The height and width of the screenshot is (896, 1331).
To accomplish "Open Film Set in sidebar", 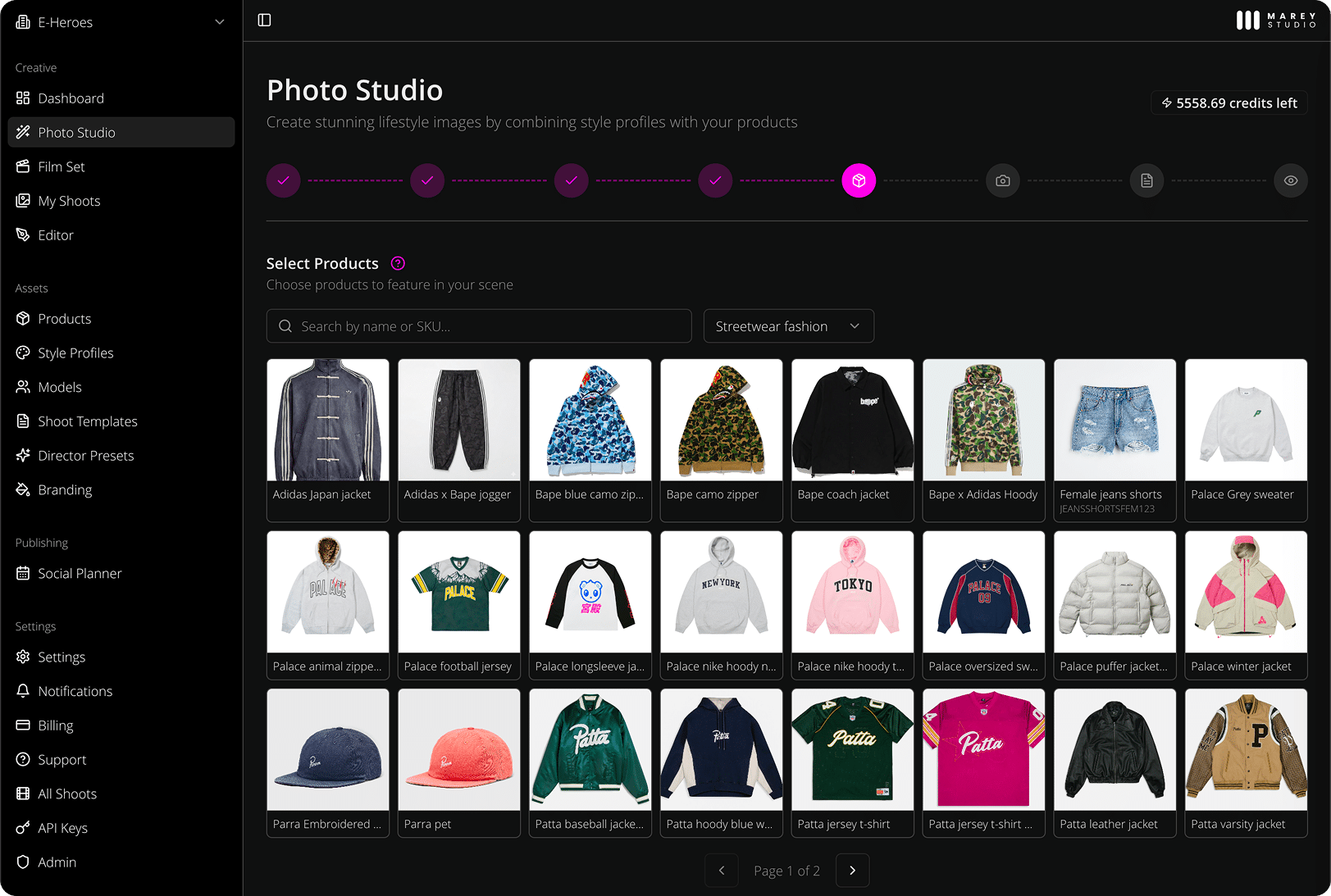I will coord(62,166).
